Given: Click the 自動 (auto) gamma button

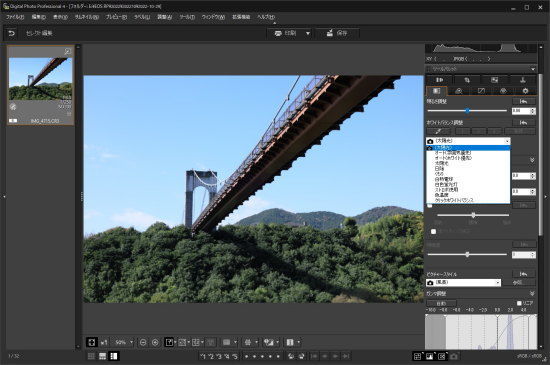Looking at the screenshot, I should pos(441,303).
